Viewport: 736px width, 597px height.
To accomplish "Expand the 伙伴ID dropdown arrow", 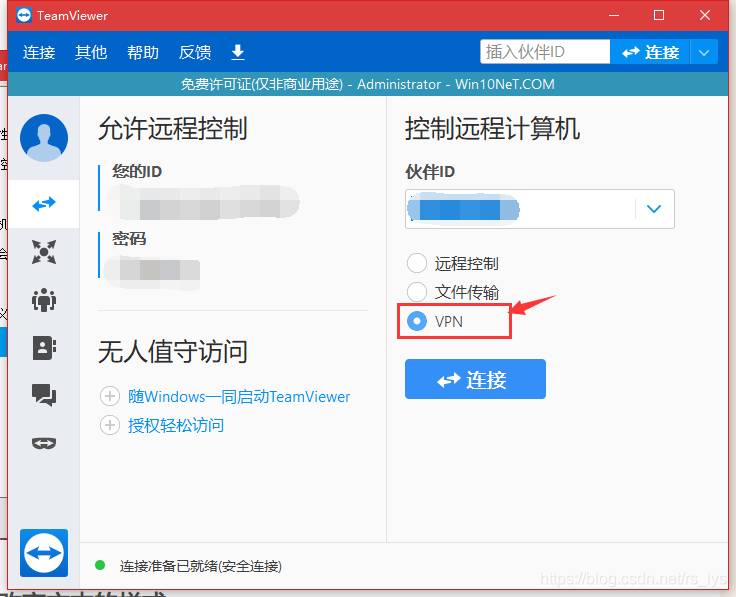I will click(654, 209).
